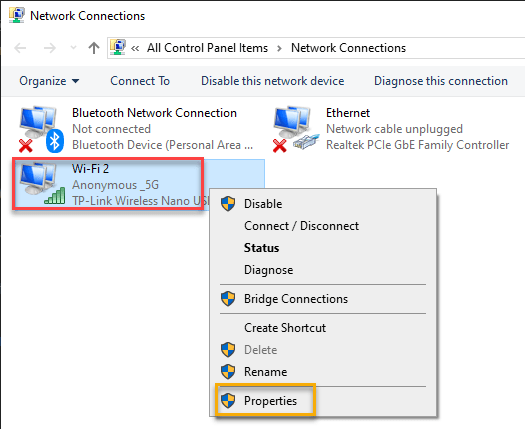Expand the breadcrumb chevron after All Control Panel Items
This screenshot has height=429, width=525.
[x=279, y=48]
